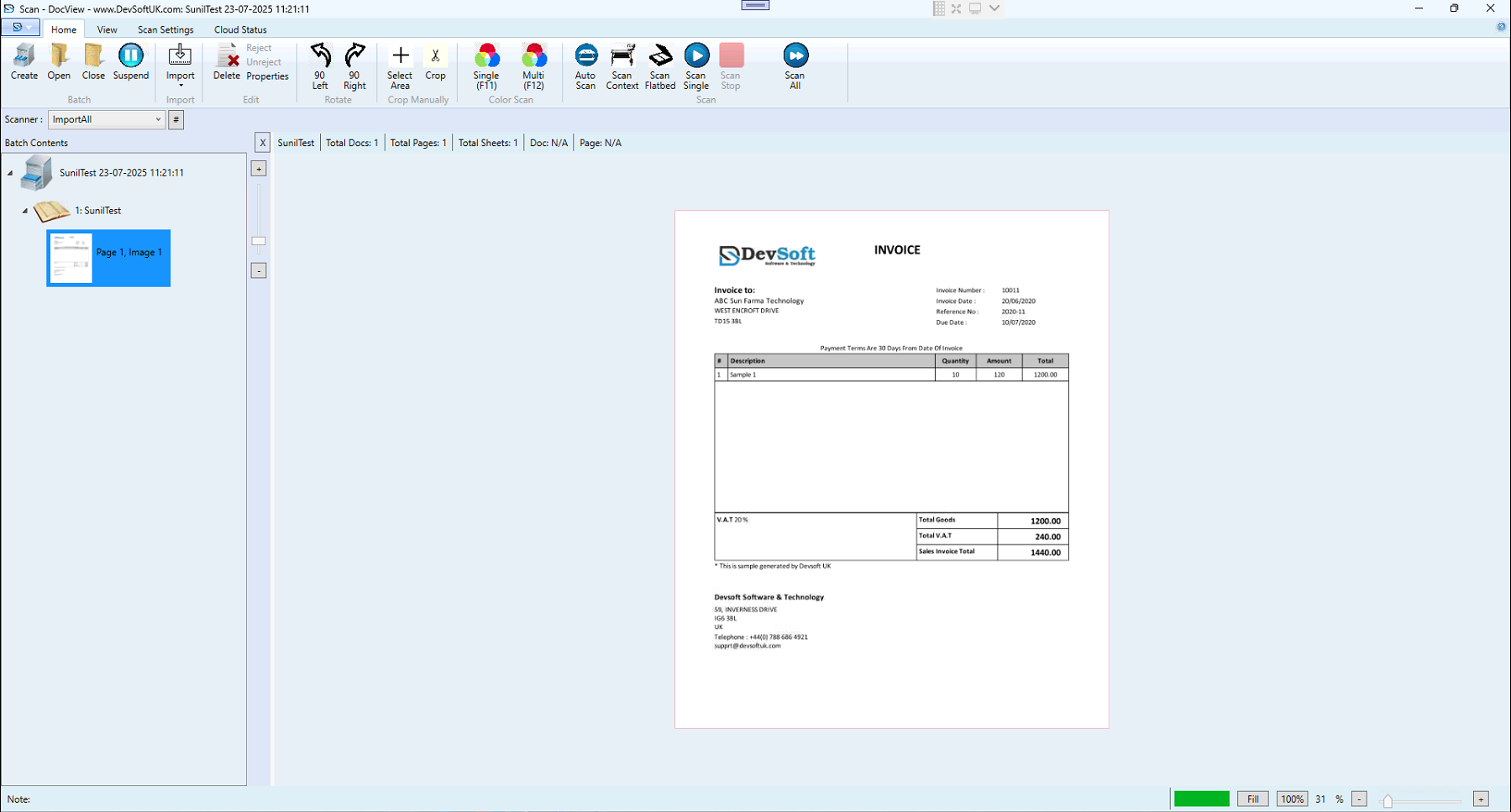Open the Select Area tool
Image resolution: width=1511 pixels, height=812 pixels.
tap(400, 65)
